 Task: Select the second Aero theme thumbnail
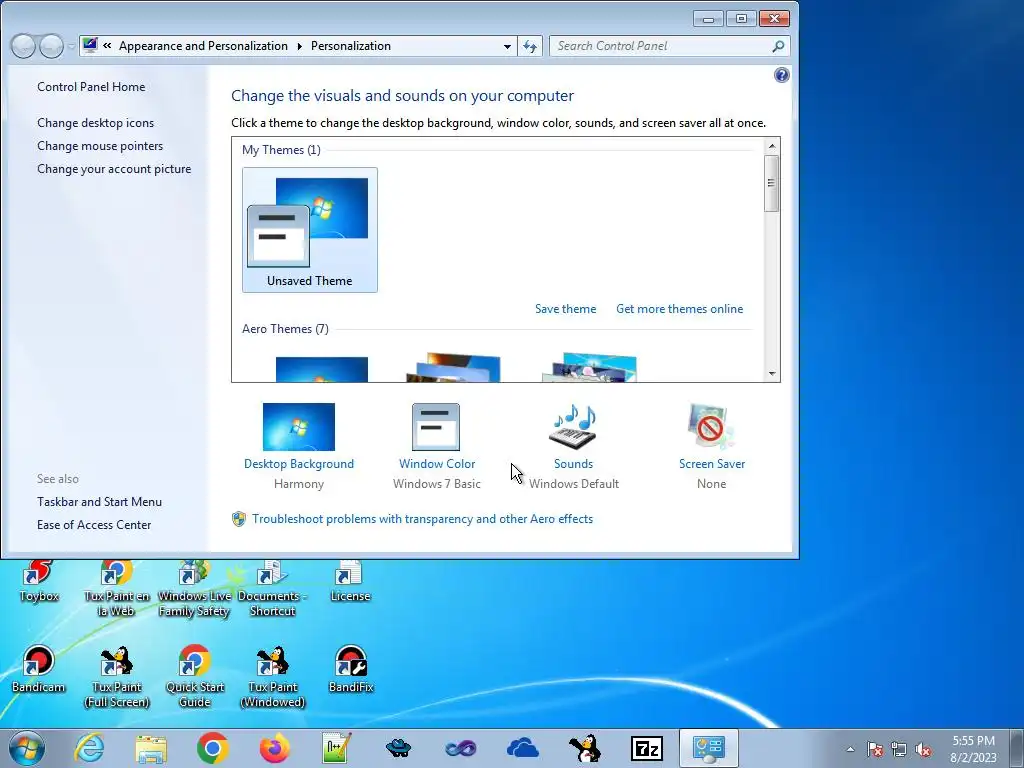(x=453, y=368)
